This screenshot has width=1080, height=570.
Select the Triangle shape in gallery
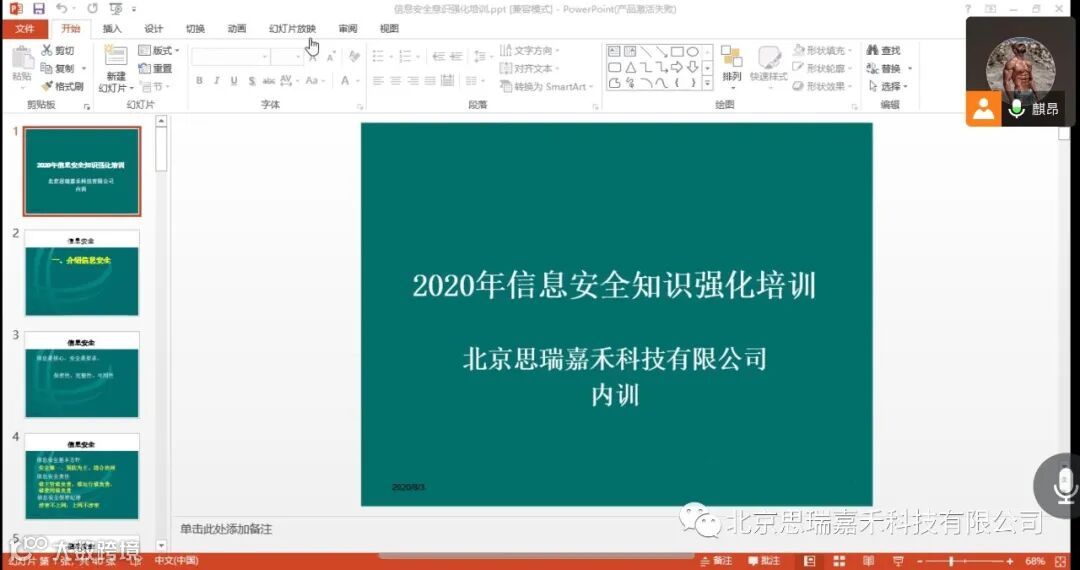630,67
